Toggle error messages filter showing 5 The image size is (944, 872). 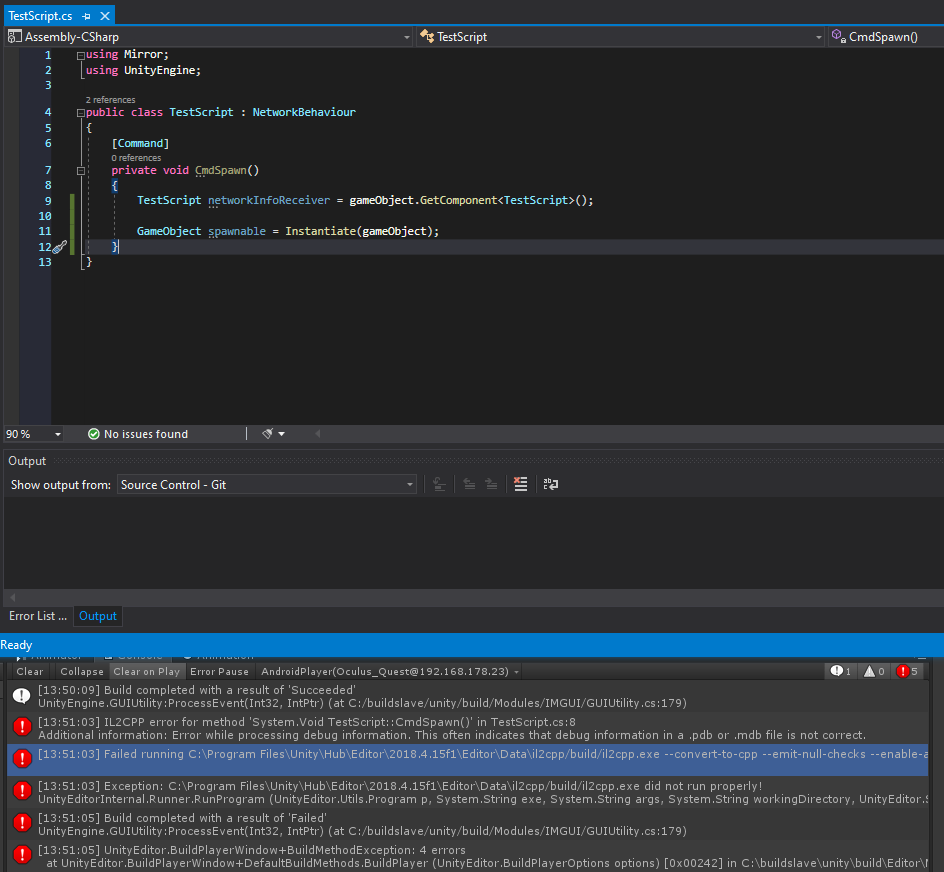tap(907, 671)
